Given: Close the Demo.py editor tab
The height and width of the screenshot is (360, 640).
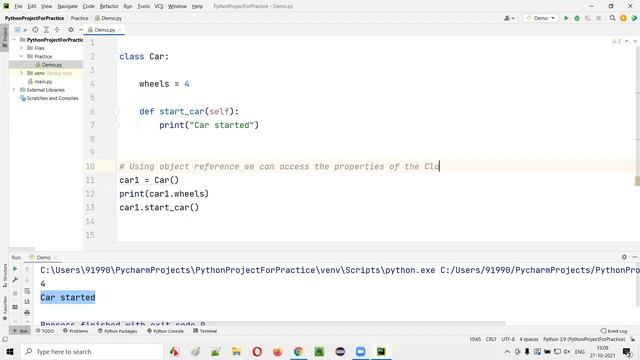Looking at the screenshot, I should tap(120, 30).
